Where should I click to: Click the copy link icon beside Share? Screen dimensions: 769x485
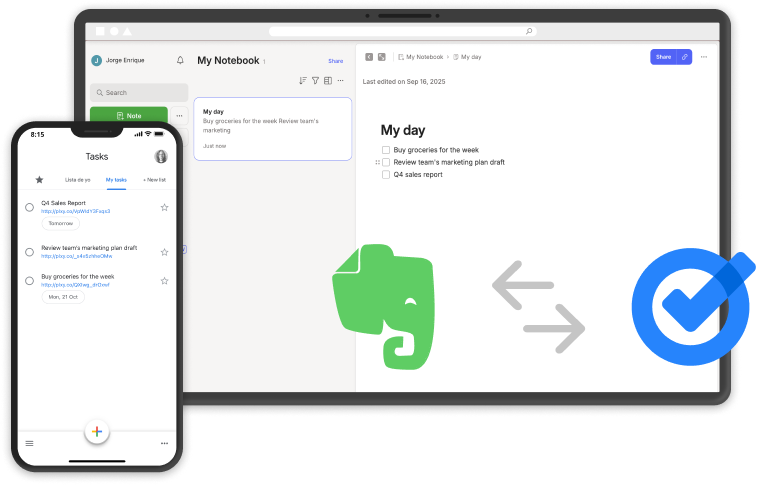pos(685,57)
